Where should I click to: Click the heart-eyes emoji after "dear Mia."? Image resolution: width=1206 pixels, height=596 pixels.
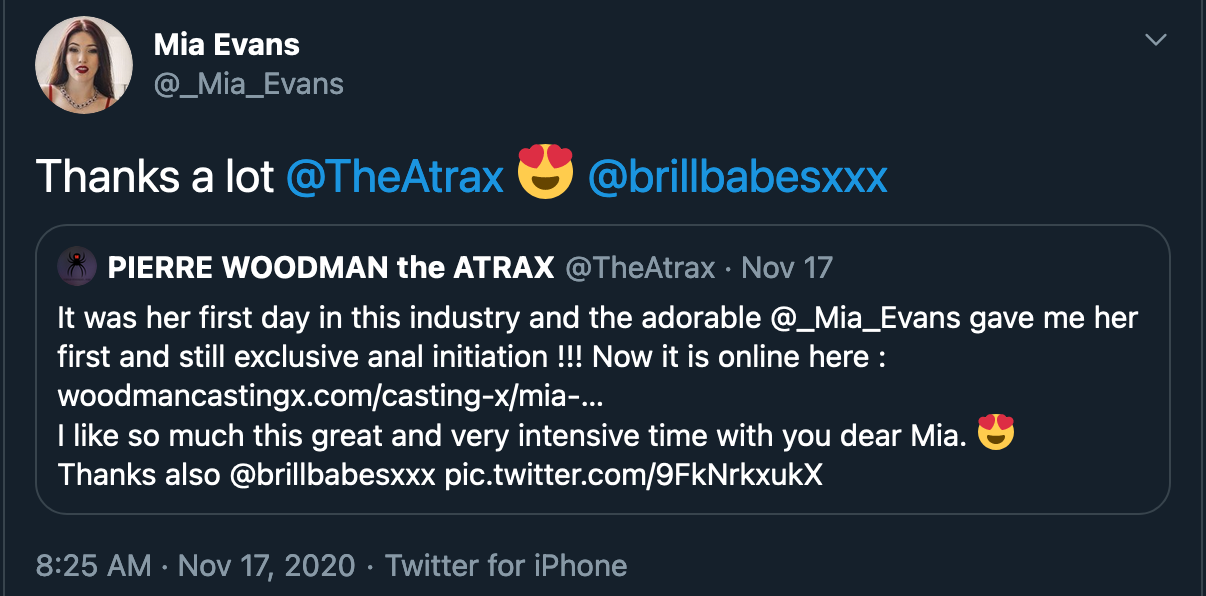(x=996, y=435)
